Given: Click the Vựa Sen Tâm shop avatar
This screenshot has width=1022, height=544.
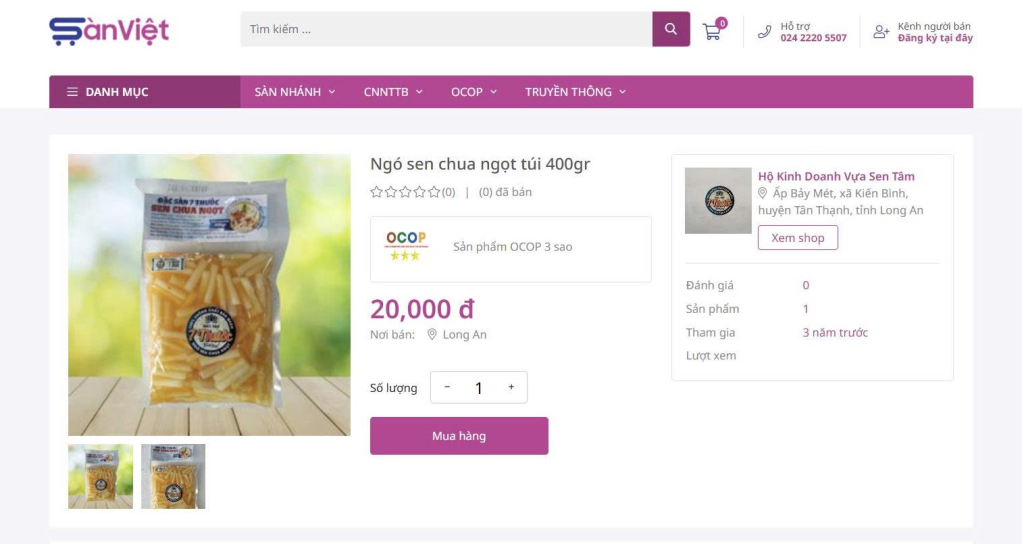Looking at the screenshot, I should pyautogui.click(x=718, y=200).
